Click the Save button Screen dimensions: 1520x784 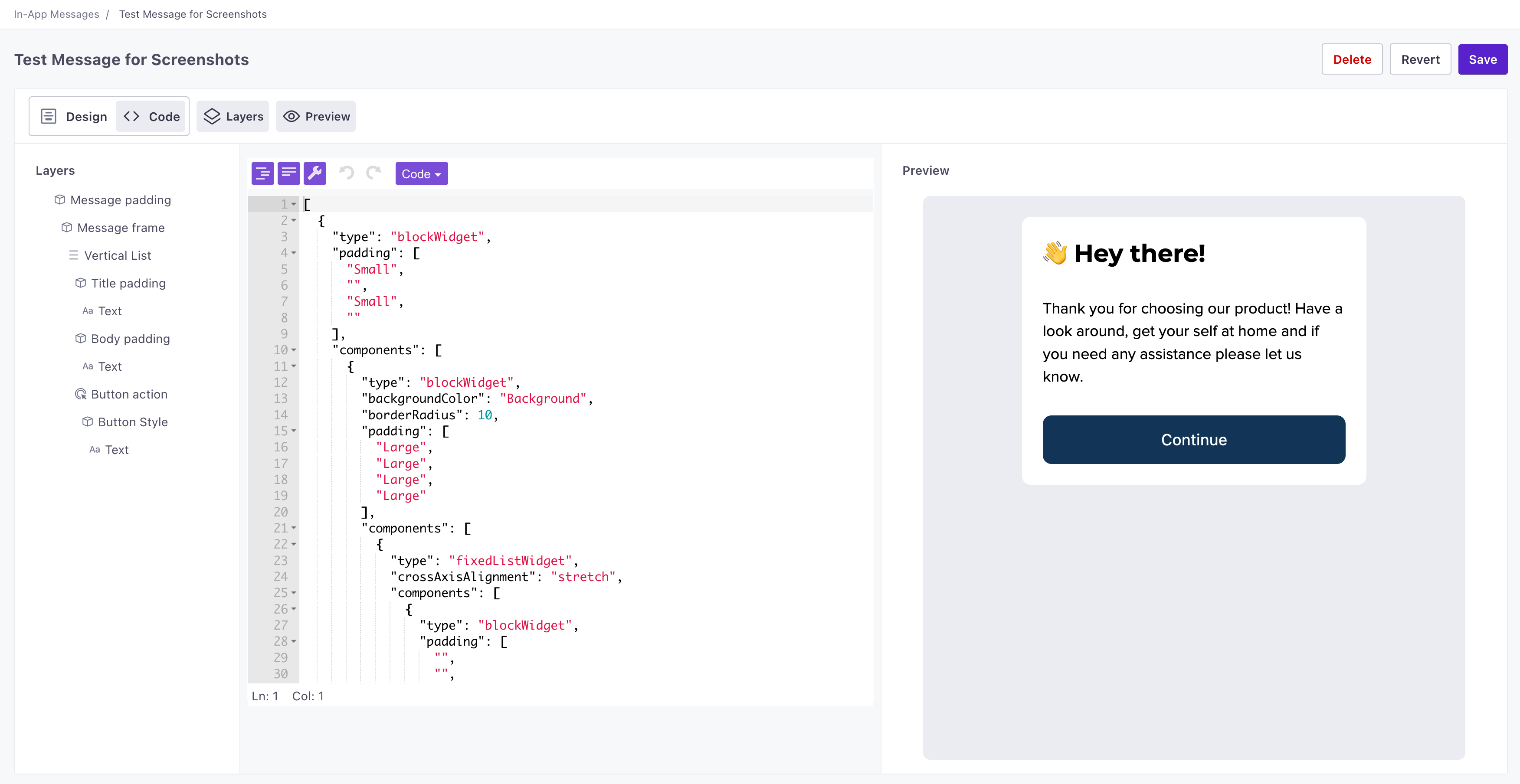(x=1483, y=59)
